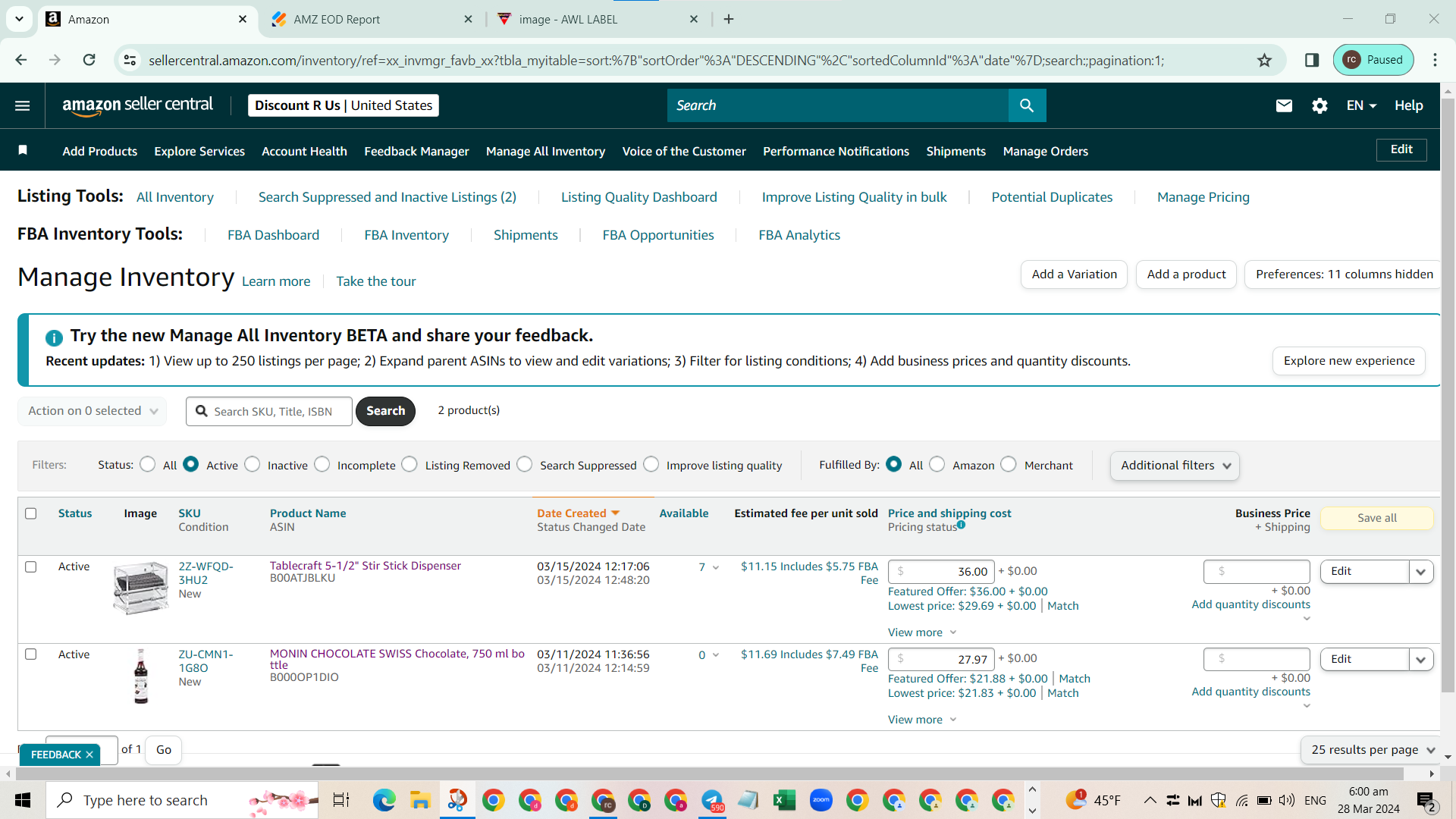Open Edit dropdown arrow for Tablecraft row

click(x=1421, y=572)
